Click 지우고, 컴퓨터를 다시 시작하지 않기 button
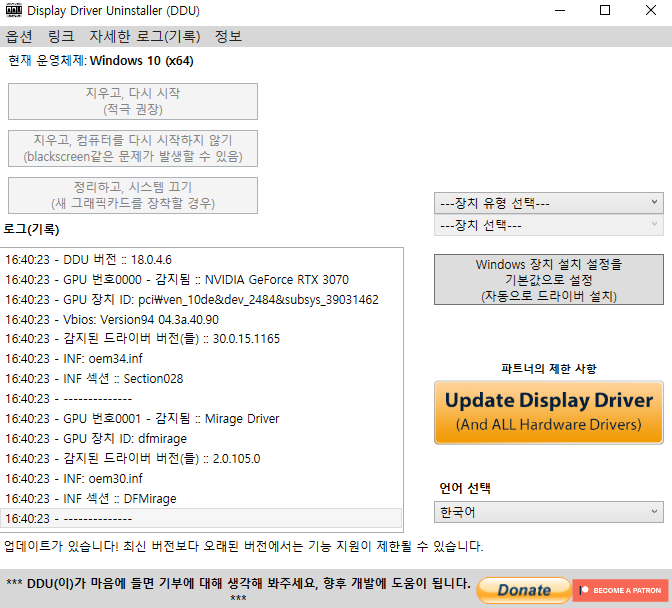Screen dimensions: 672x608 (133, 149)
